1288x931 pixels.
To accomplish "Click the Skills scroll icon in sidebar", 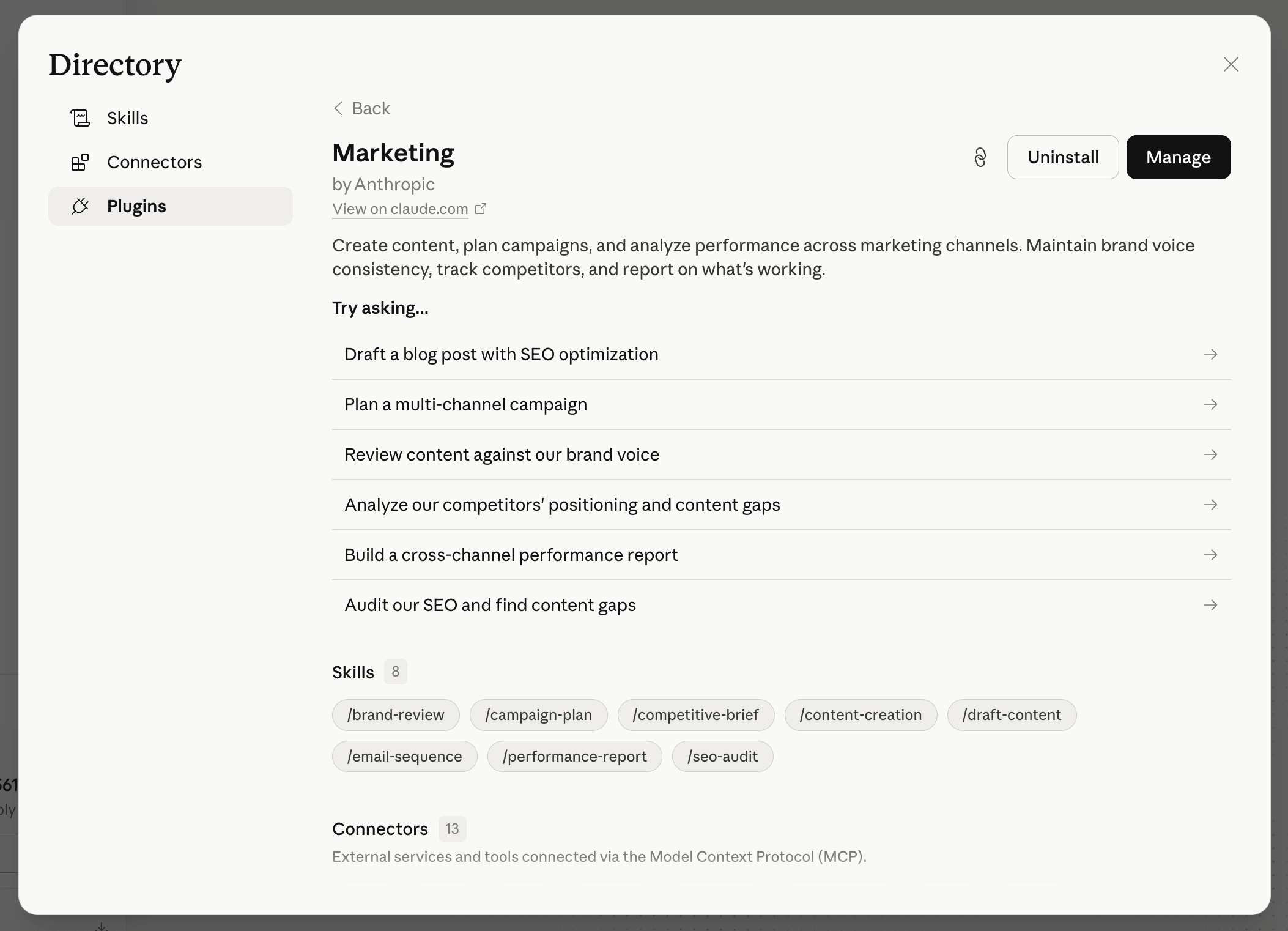I will 80,118.
